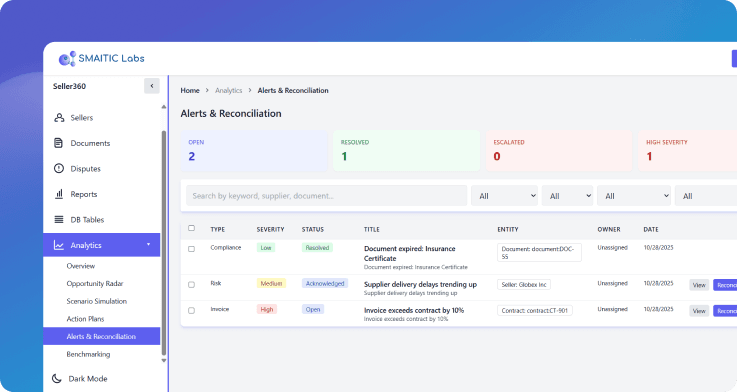Open Action Plans submenu item
Viewport: 737px width, 392px height.
(85, 319)
